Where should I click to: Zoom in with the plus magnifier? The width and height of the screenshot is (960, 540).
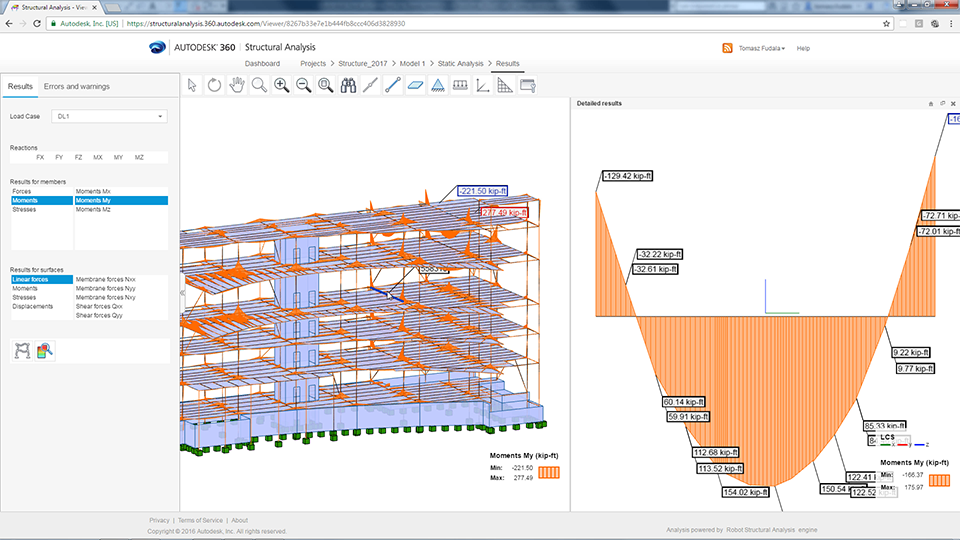click(x=281, y=86)
